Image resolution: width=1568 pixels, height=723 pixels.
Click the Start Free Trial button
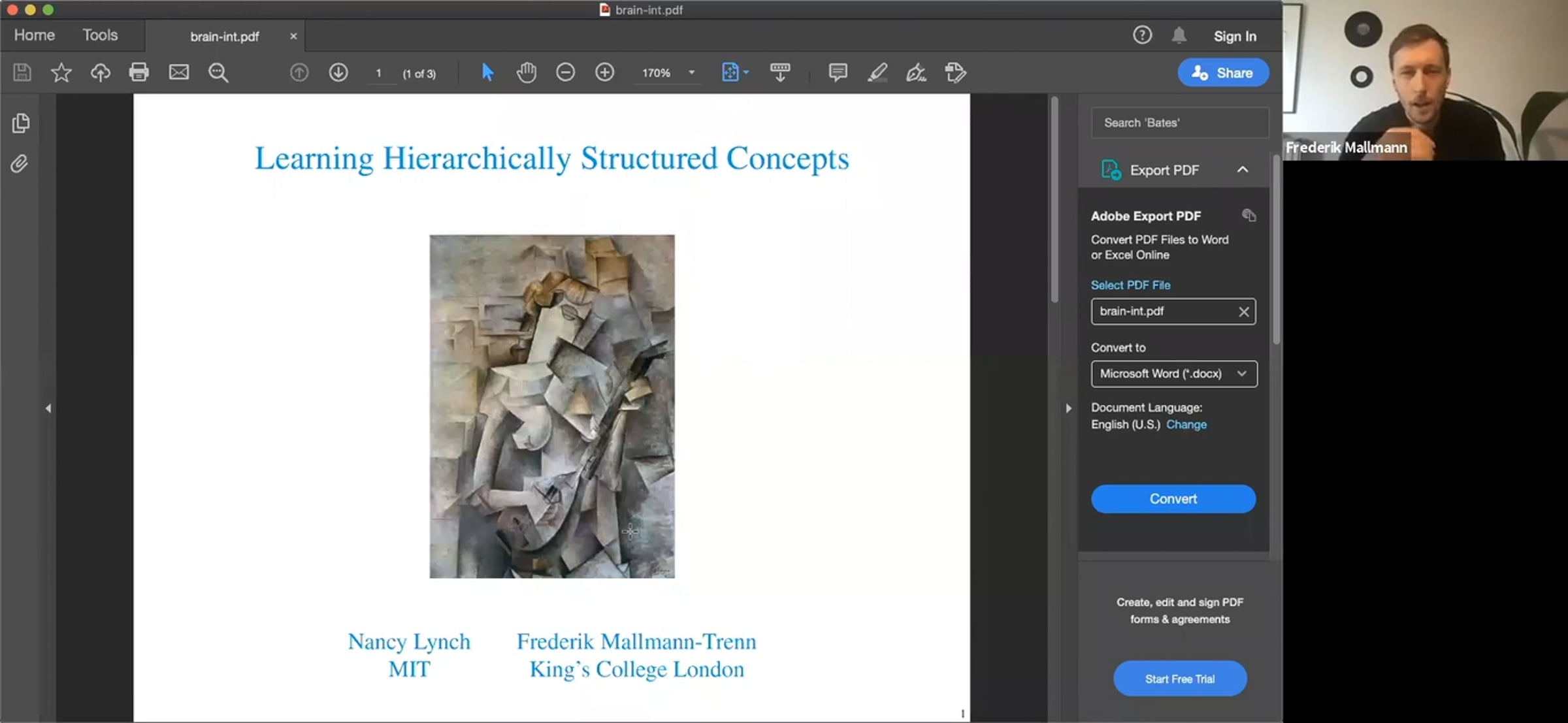1180,679
